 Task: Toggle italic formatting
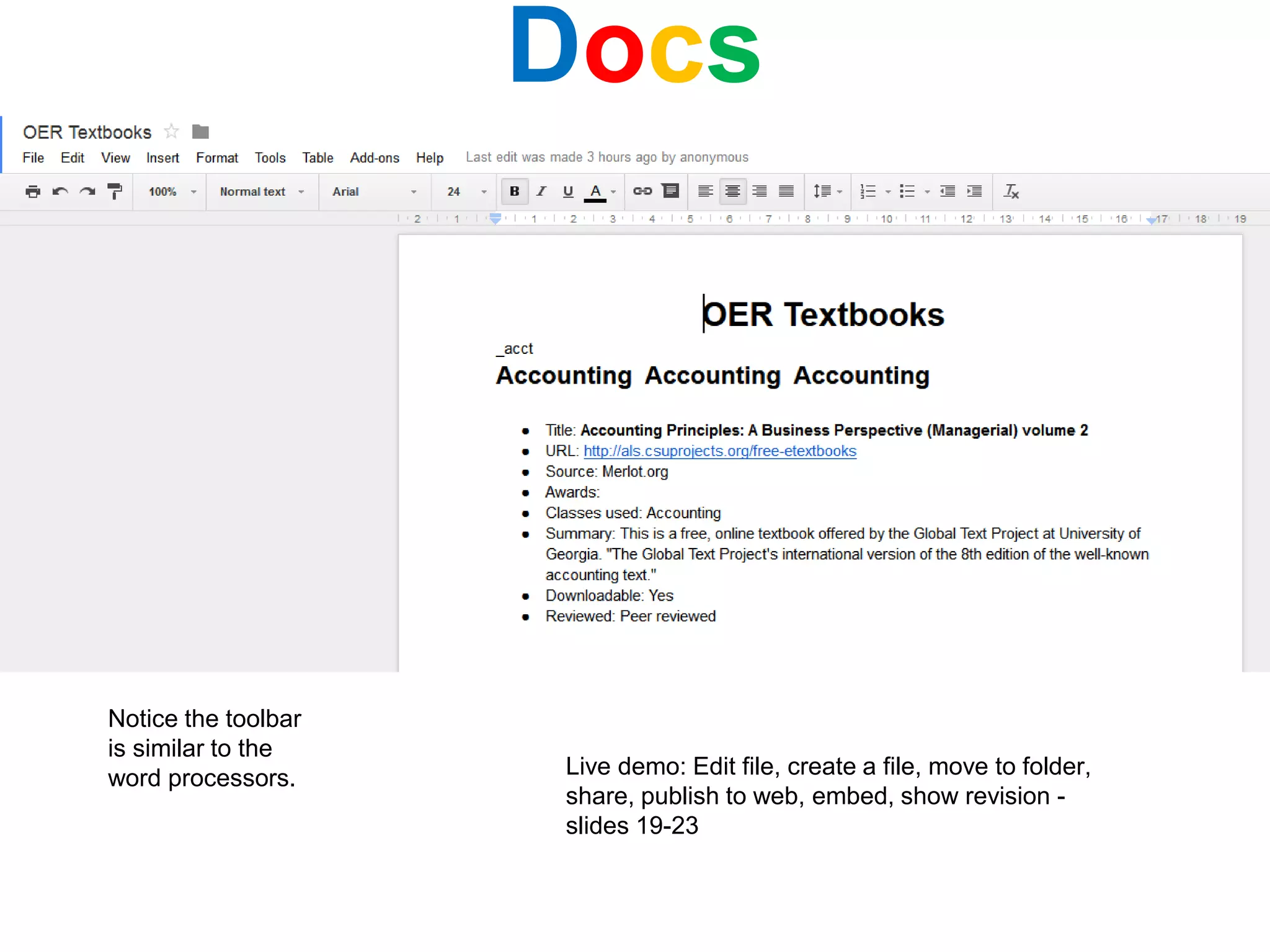click(x=541, y=192)
